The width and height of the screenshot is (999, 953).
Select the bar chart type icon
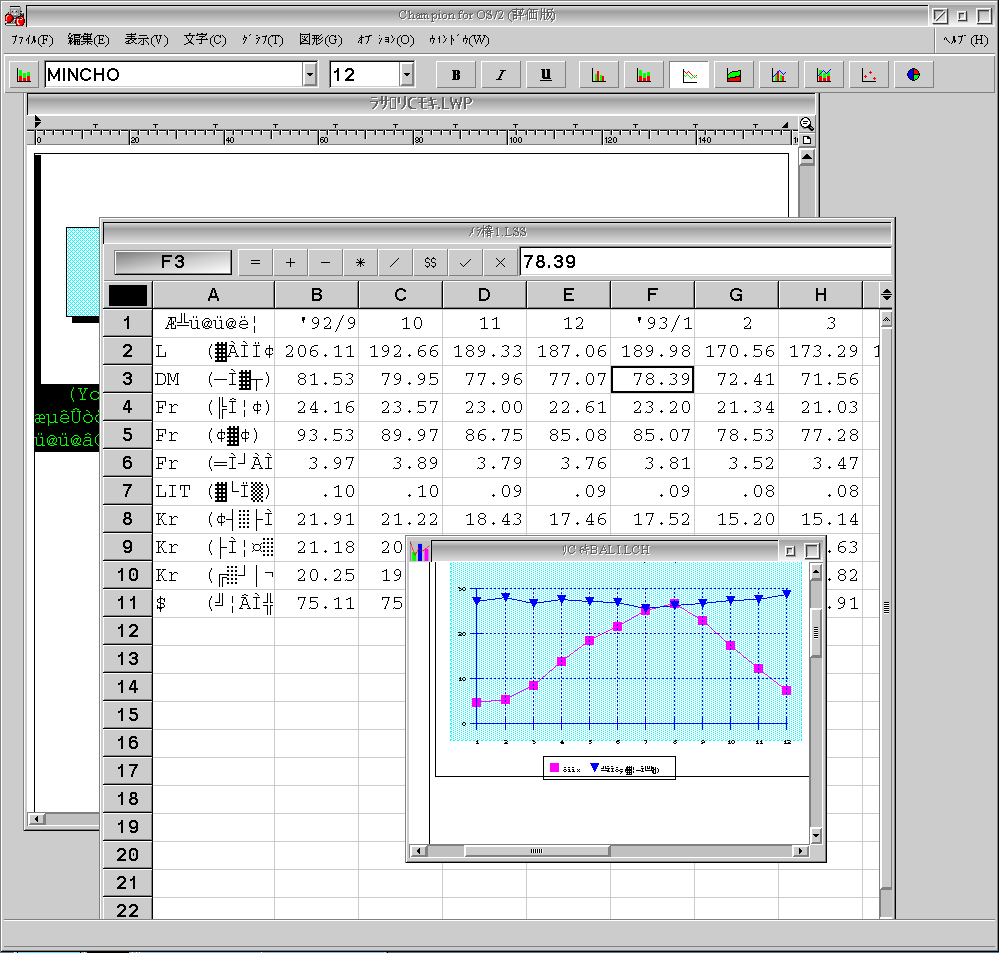pos(598,75)
